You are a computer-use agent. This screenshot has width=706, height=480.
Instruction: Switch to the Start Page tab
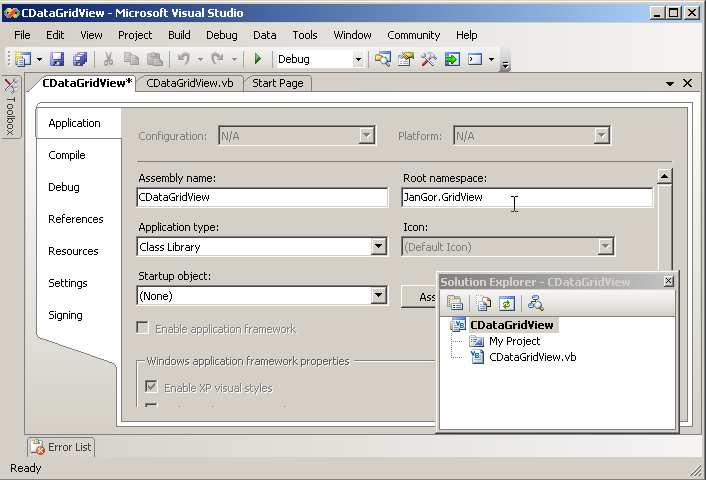[278, 83]
